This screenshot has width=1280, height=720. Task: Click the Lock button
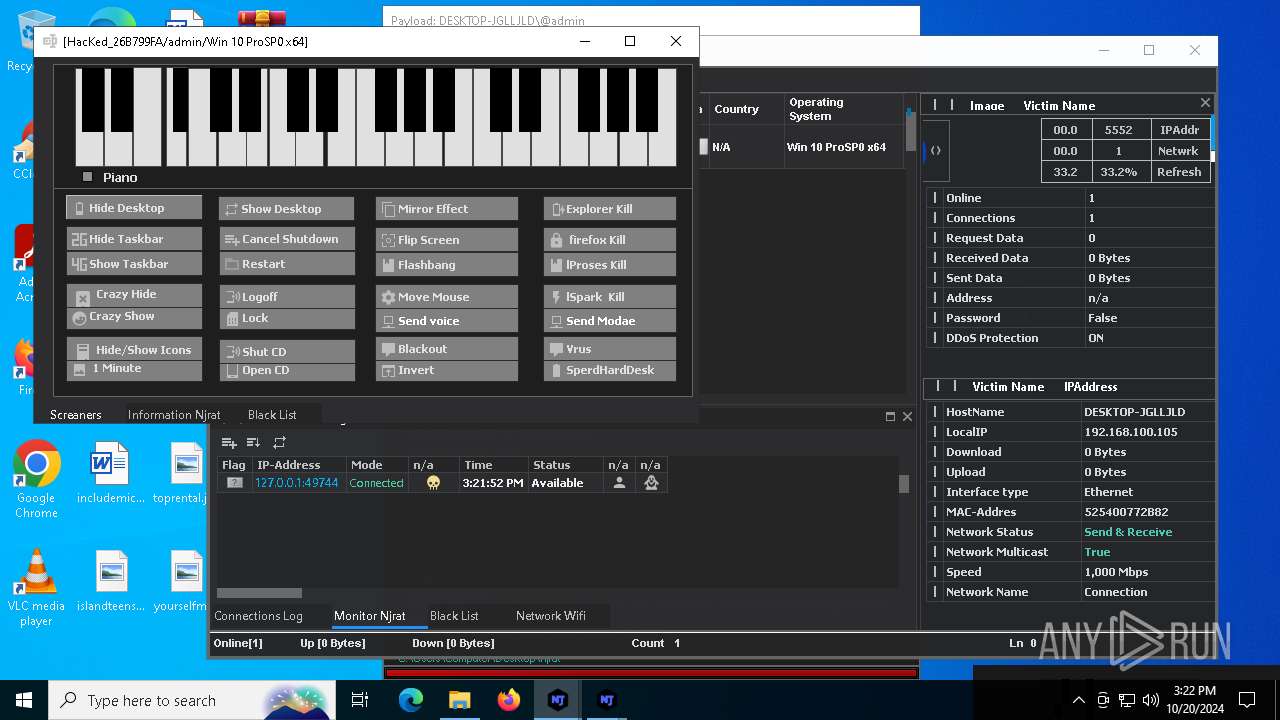pos(286,318)
